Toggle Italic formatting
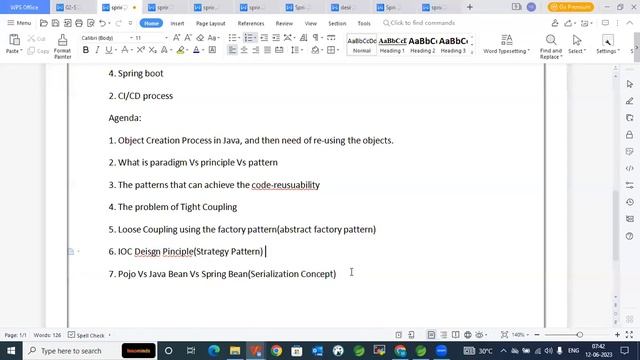640x360 pixels. click(97, 50)
